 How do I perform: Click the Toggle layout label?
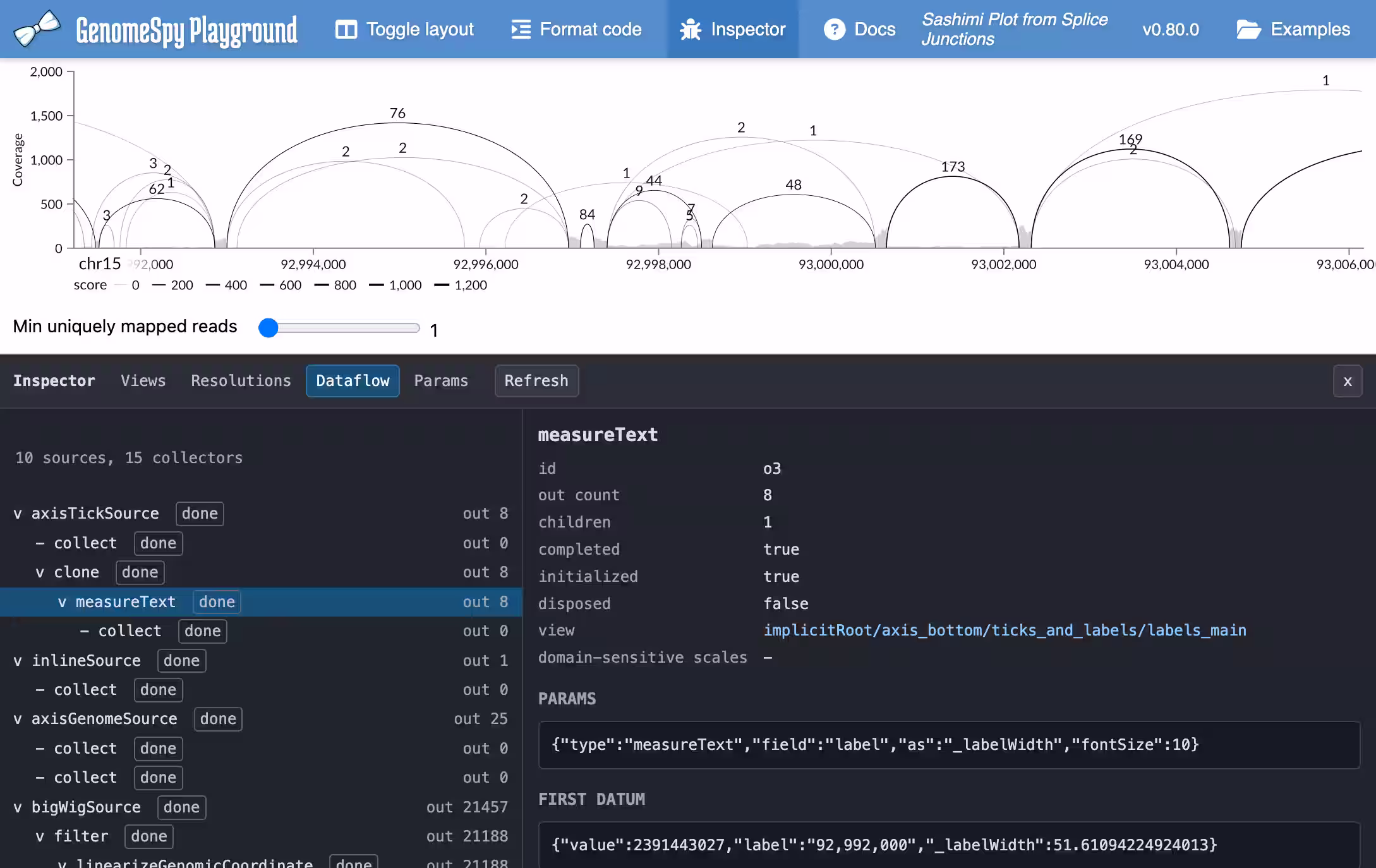pyautogui.click(x=420, y=30)
